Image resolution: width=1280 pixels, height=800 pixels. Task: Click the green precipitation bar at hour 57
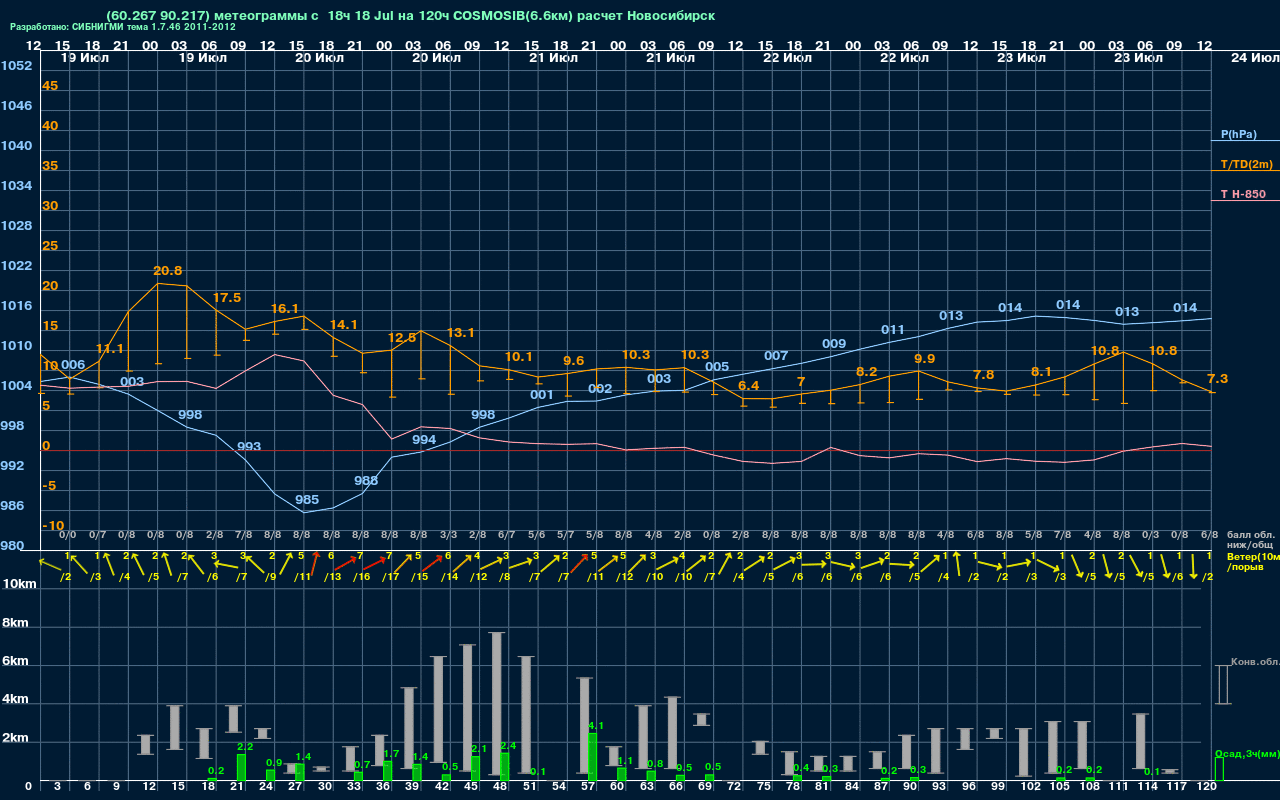click(592, 757)
